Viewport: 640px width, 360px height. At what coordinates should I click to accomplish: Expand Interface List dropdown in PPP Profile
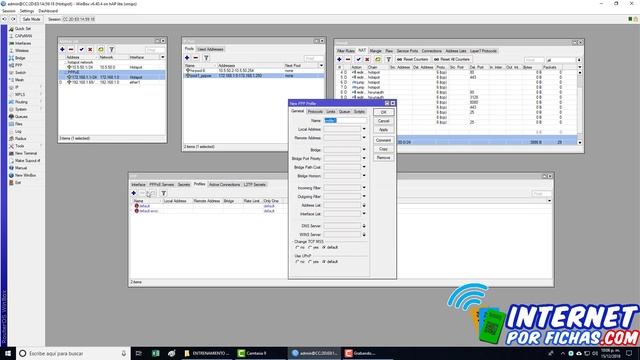tap(364, 213)
